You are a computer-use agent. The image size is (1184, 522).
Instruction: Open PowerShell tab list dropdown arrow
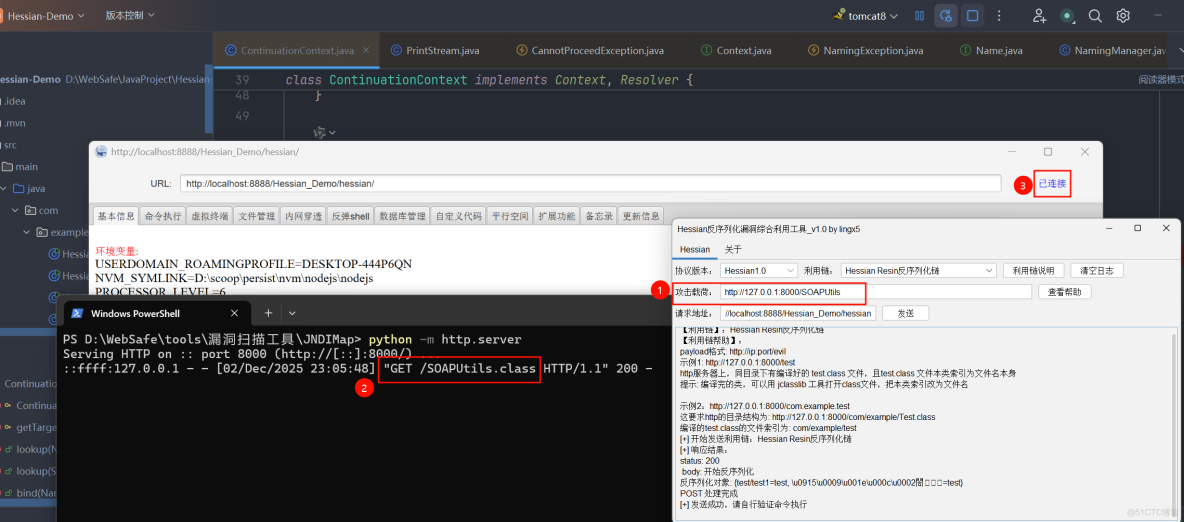[x=290, y=313]
